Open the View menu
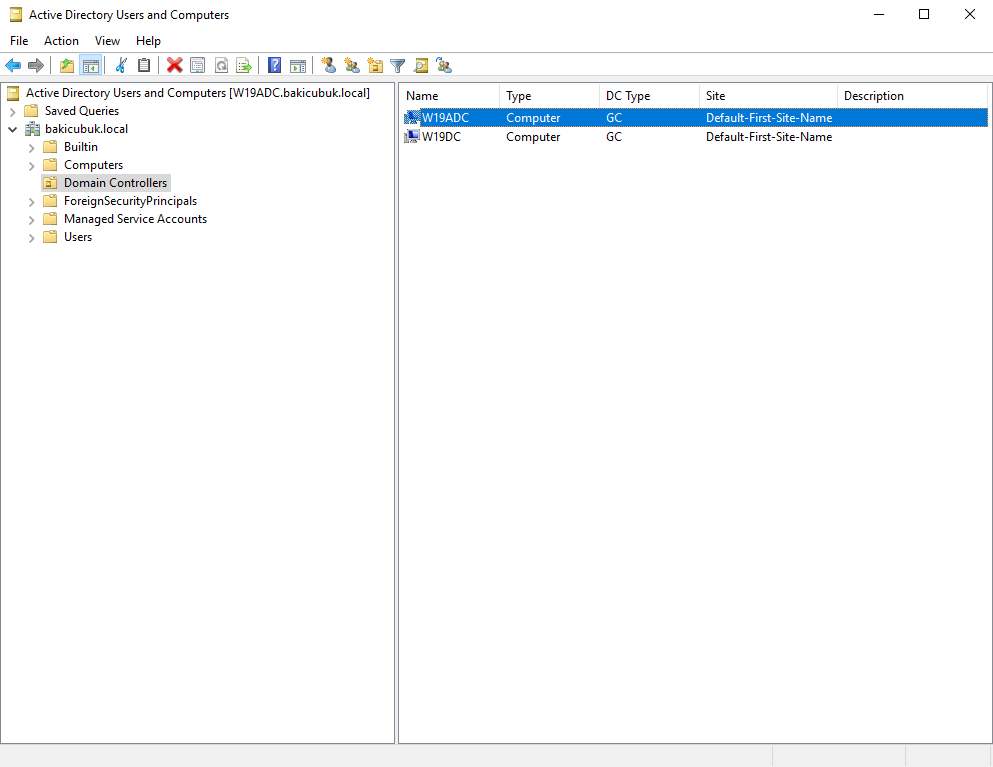The height and width of the screenshot is (767, 993). pos(108,41)
